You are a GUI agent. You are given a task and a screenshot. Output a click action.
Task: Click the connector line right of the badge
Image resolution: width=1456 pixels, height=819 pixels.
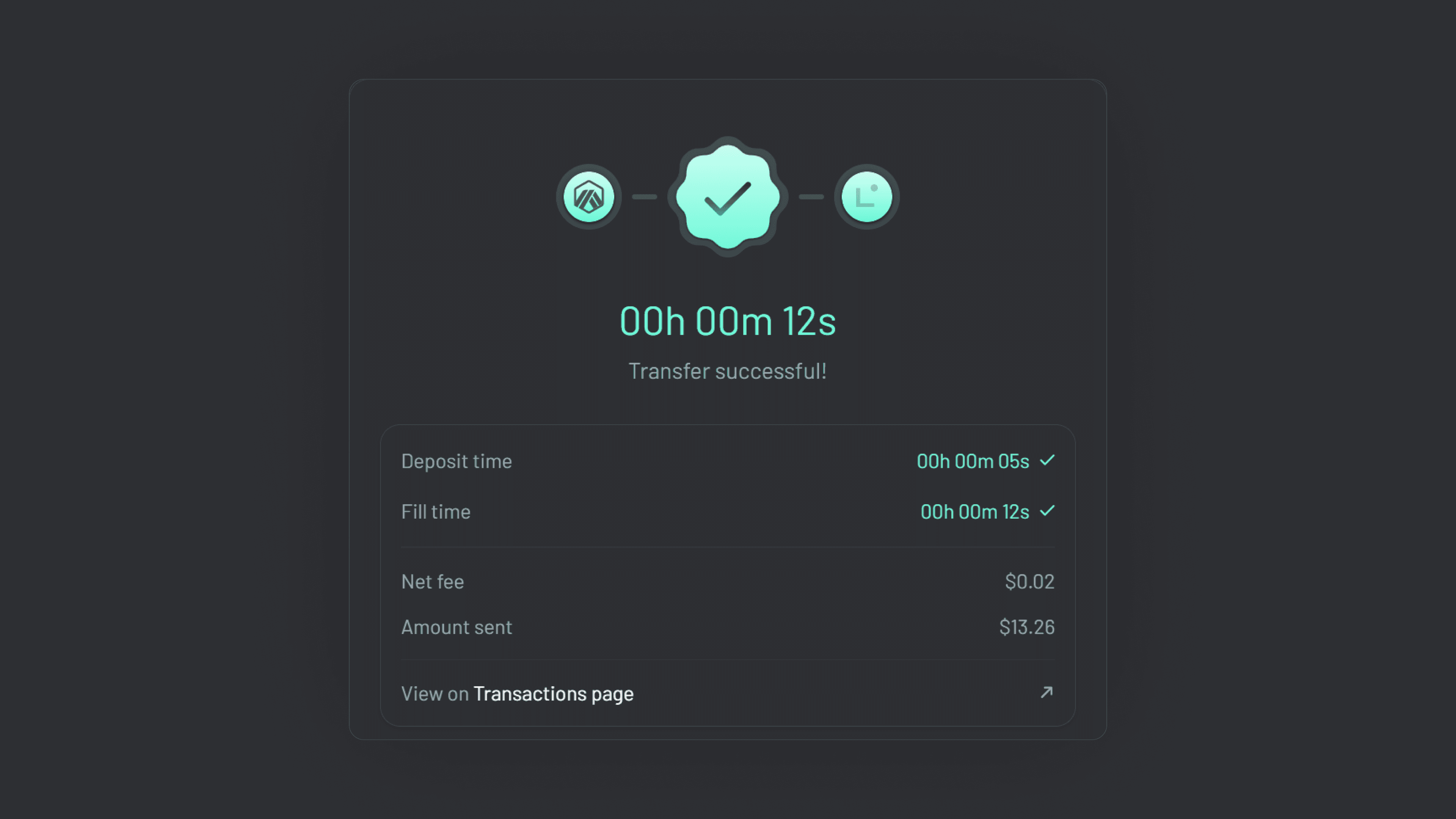point(812,196)
